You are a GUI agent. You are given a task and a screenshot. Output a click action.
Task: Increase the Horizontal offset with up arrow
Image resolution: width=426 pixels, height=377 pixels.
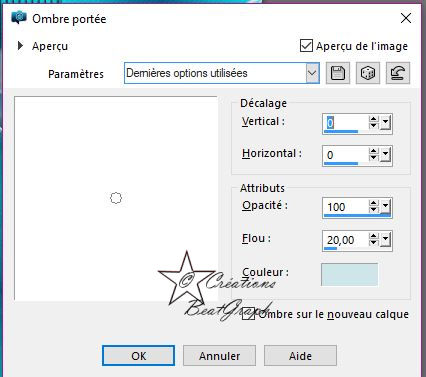[x=373, y=151]
